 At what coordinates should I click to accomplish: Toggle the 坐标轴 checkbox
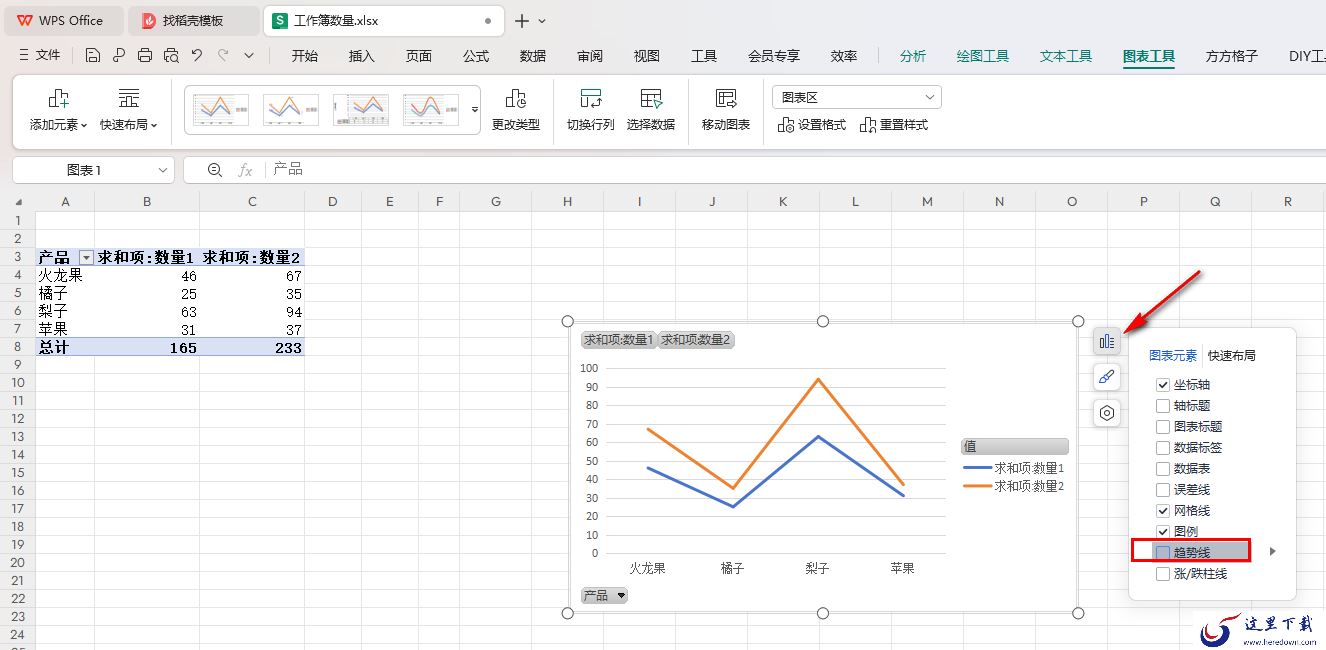pos(1162,385)
